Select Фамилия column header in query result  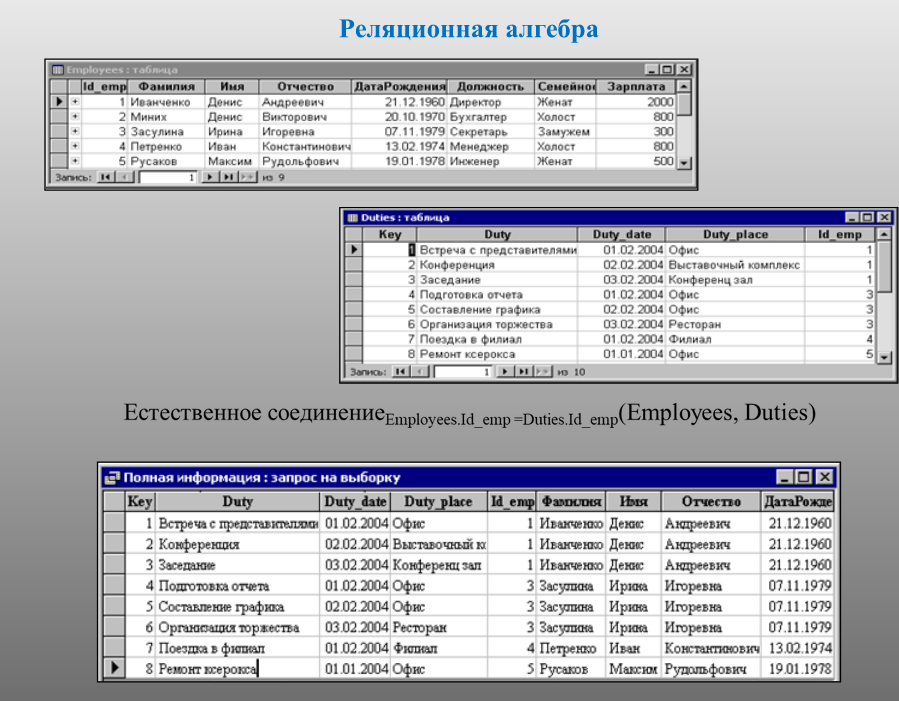pyautogui.click(x=571, y=502)
